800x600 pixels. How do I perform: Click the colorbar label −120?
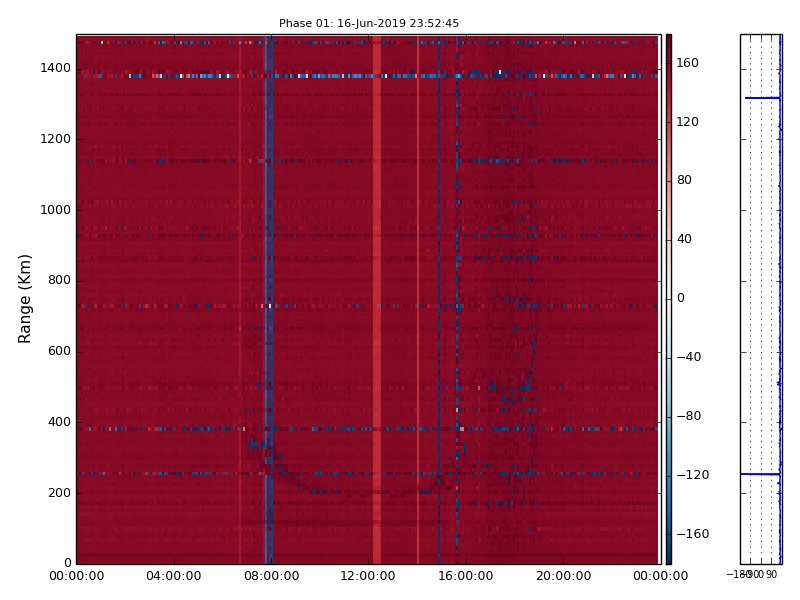coord(693,475)
